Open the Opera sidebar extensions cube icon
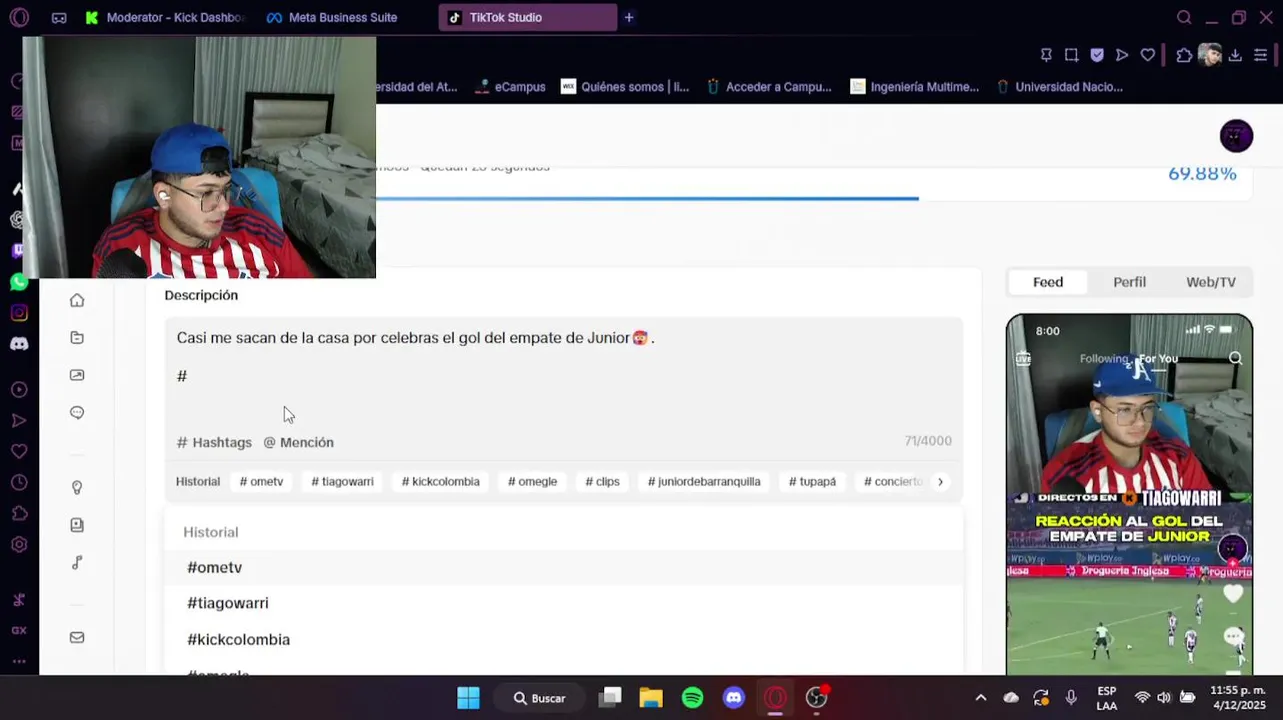The image size is (1283, 720). (19, 514)
